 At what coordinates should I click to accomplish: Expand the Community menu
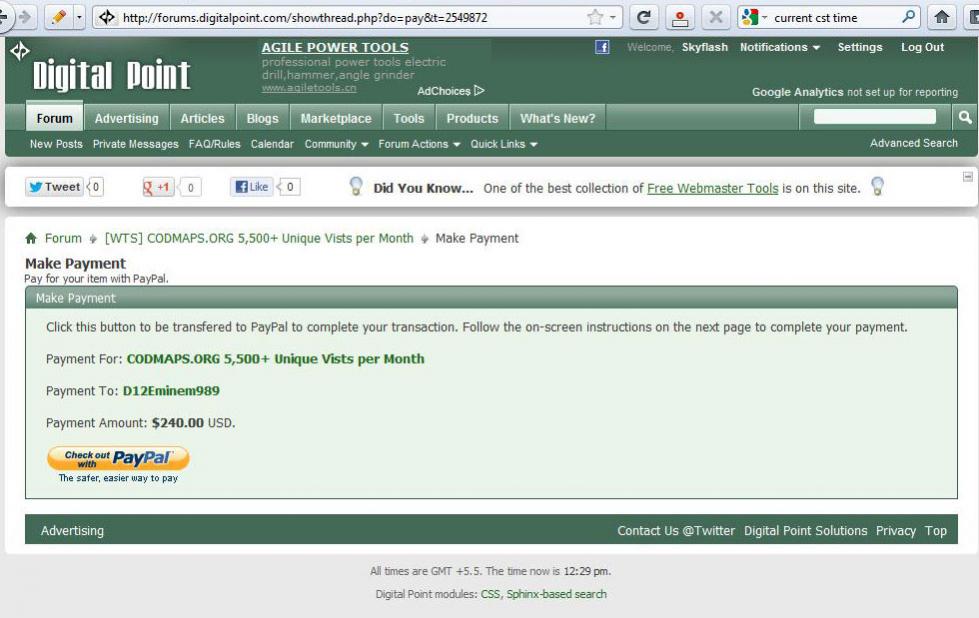click(336, 144)
